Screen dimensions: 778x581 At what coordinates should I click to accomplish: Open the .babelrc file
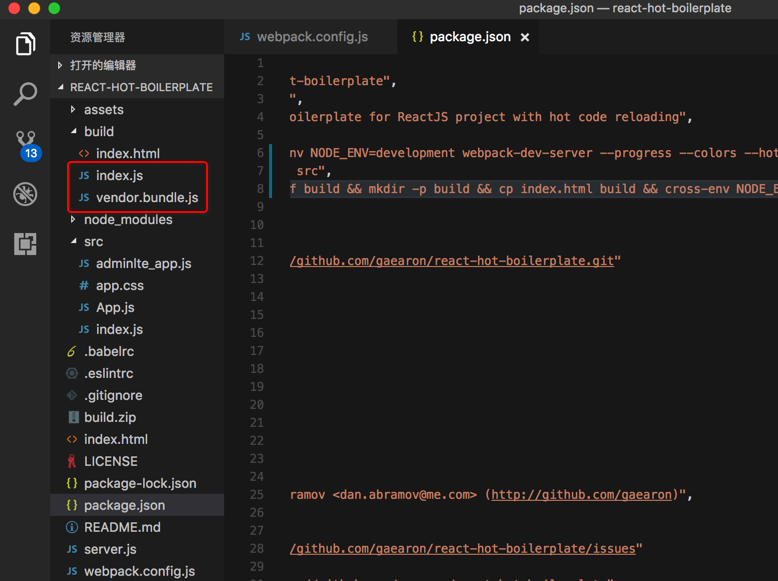[x=137, y=351]
